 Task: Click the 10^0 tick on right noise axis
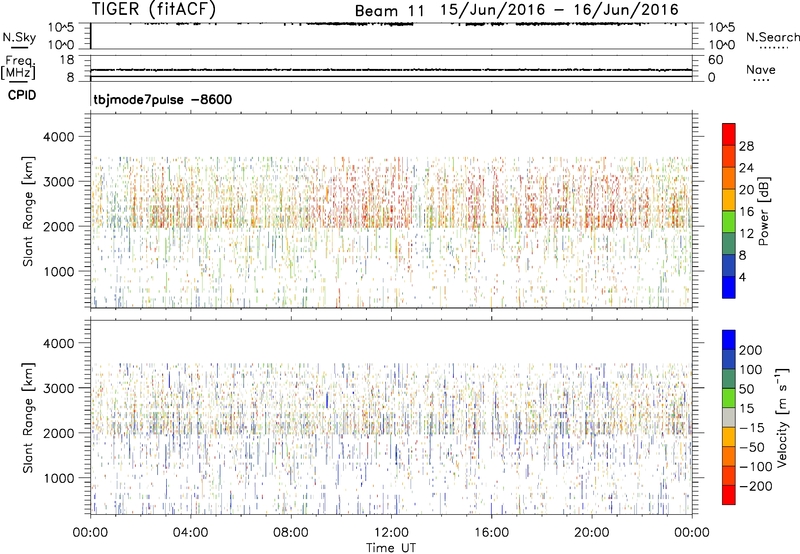pos(721,45)
